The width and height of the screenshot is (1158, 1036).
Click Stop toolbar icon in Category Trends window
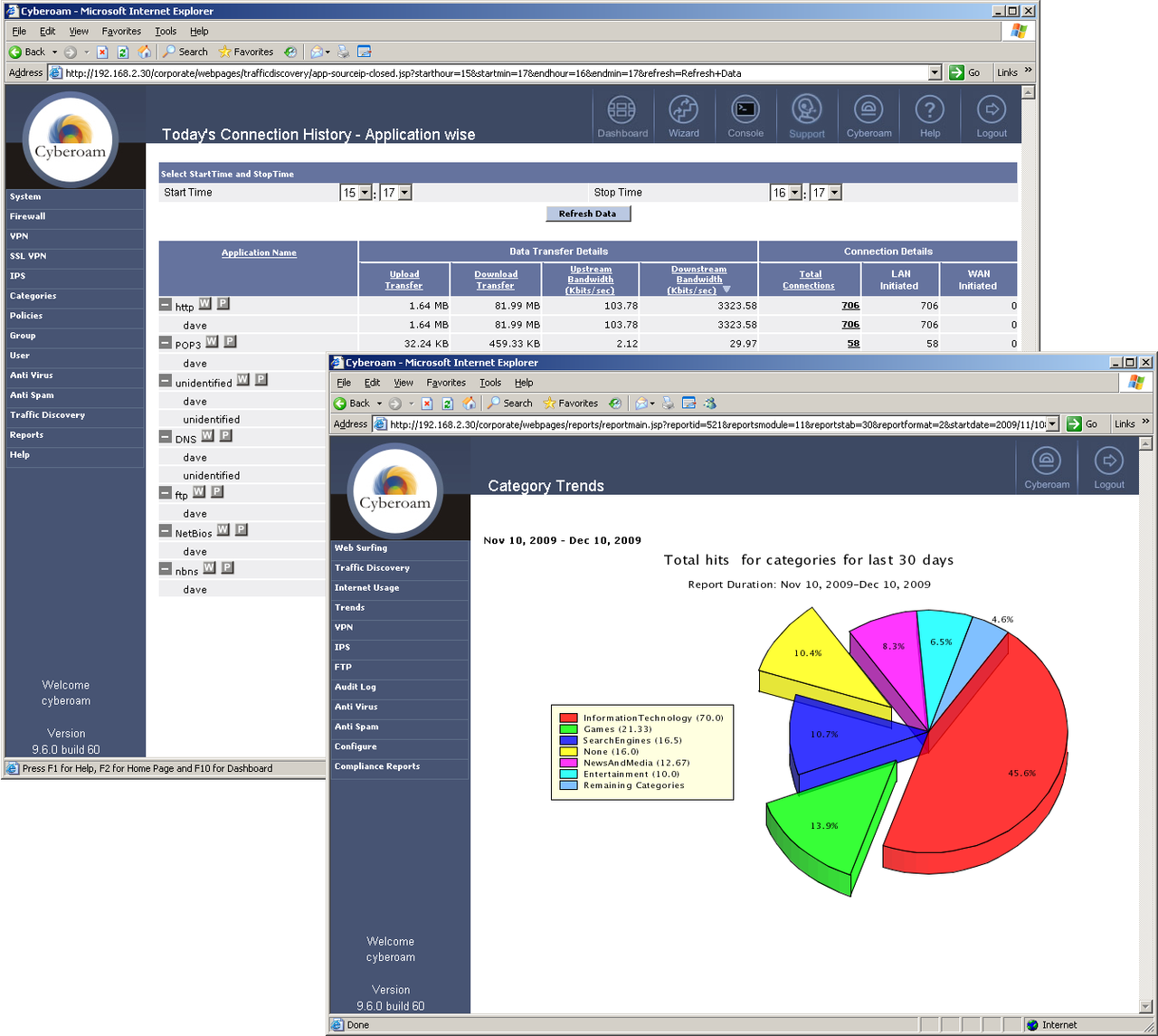pos(427,404)
